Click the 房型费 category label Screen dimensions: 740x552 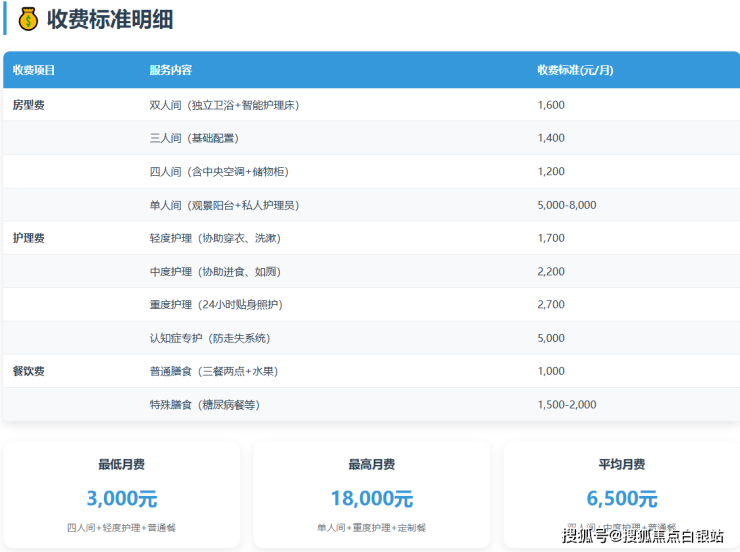click(29, 105)
